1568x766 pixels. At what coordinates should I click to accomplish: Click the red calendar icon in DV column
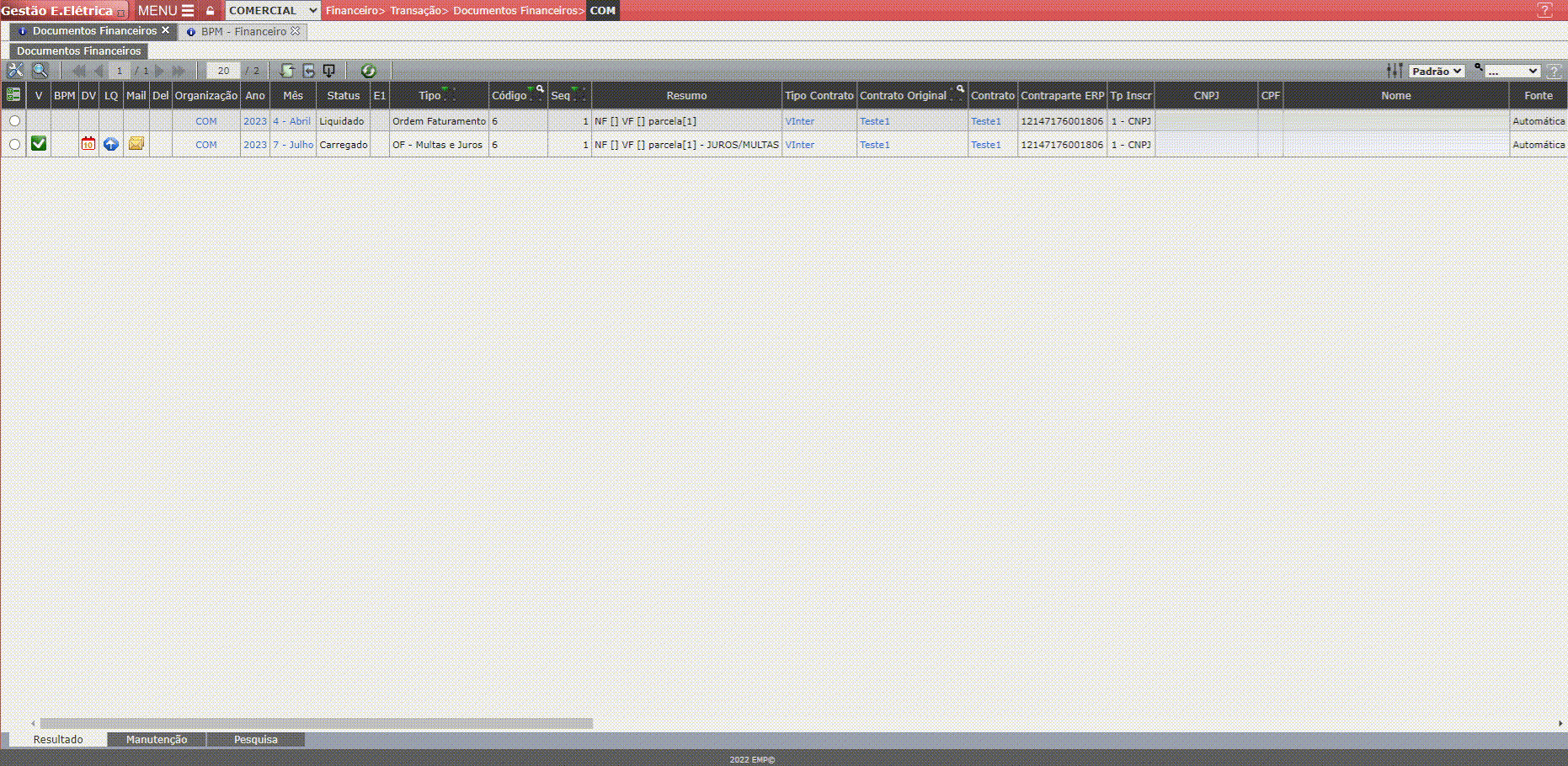tap(88, 144)
